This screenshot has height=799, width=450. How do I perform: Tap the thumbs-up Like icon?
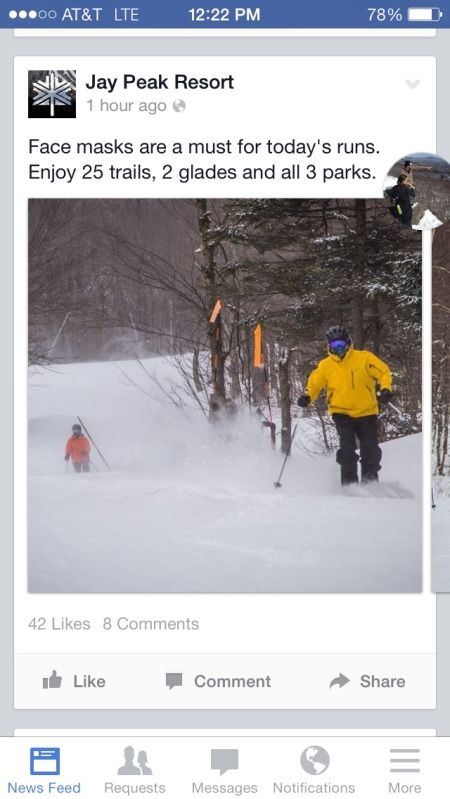(52, 681)
